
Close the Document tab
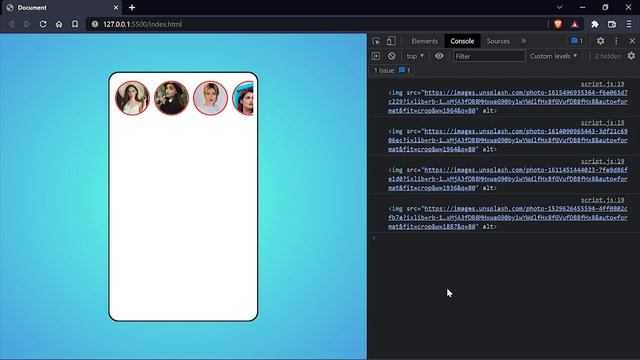coord(116,7)
